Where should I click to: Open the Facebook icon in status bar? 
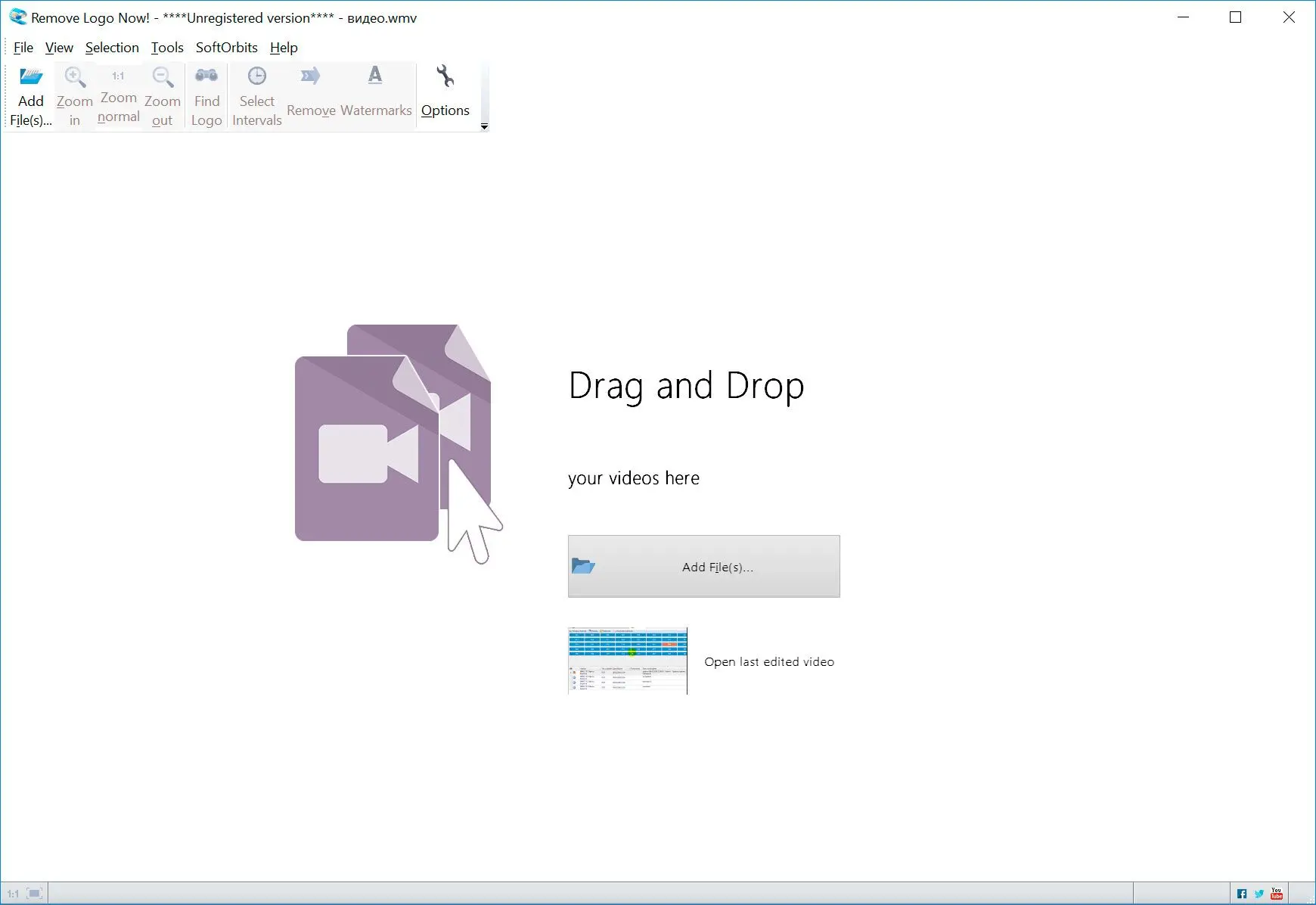tap(1242, 894)
